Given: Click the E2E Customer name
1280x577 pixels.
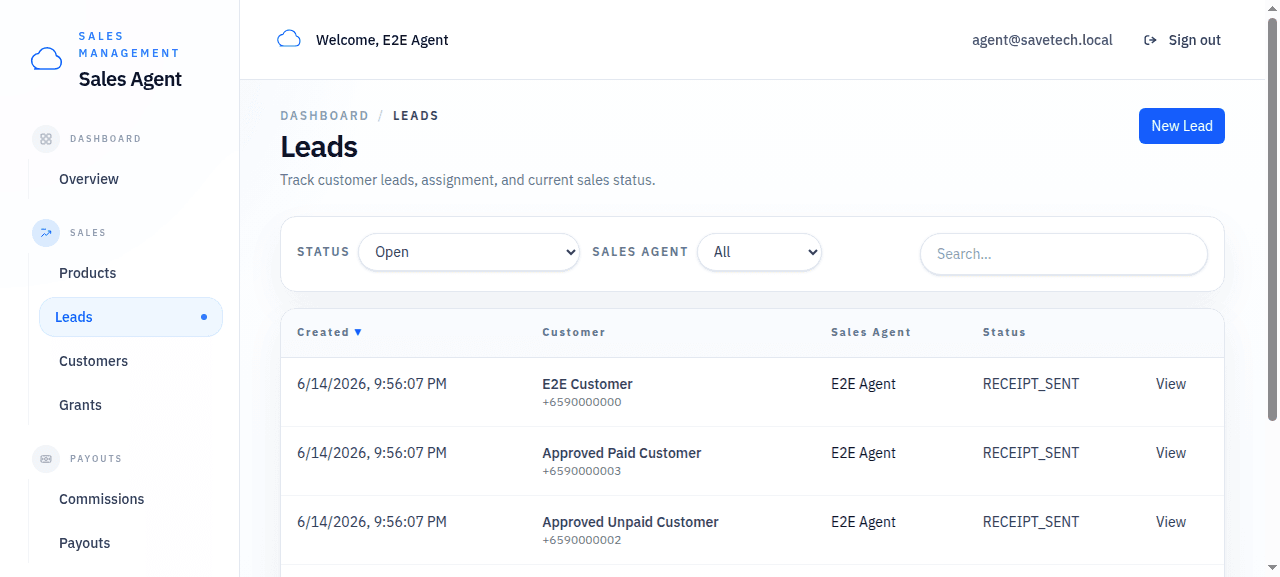Looking at the screenshot, I should pos(588,384).
